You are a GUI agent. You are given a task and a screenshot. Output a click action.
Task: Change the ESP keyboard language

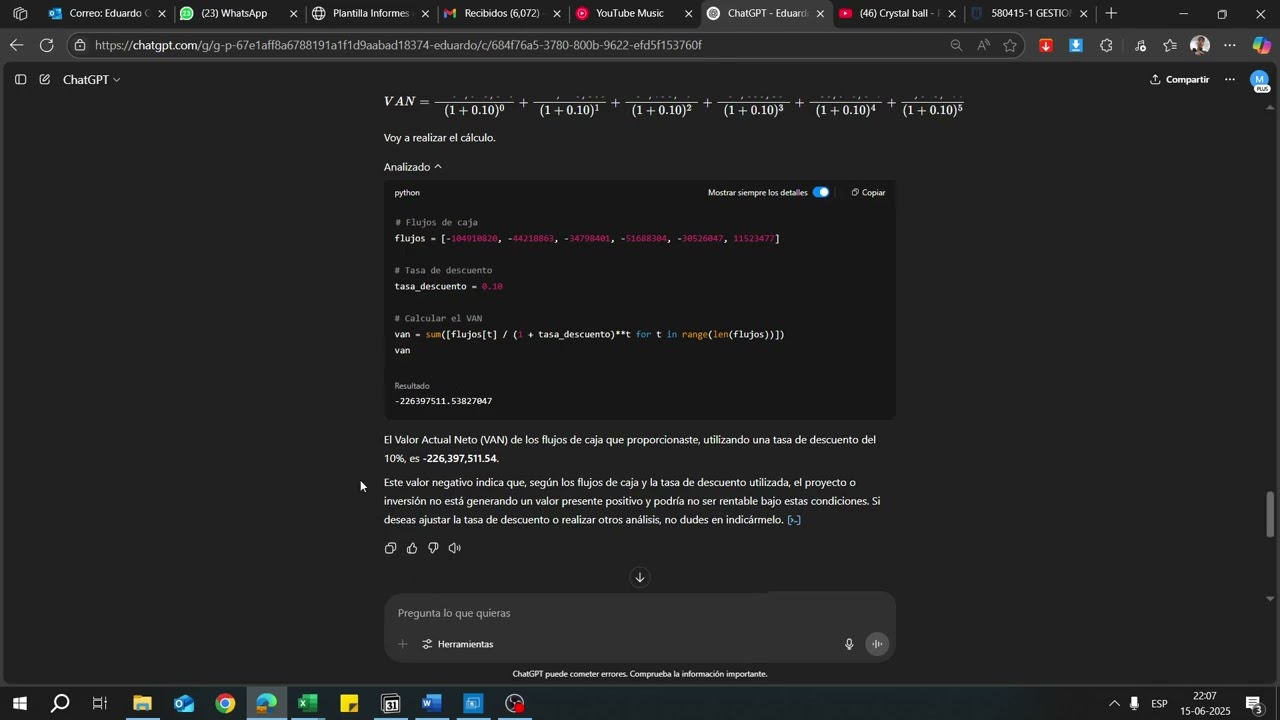click(1159, 704)
